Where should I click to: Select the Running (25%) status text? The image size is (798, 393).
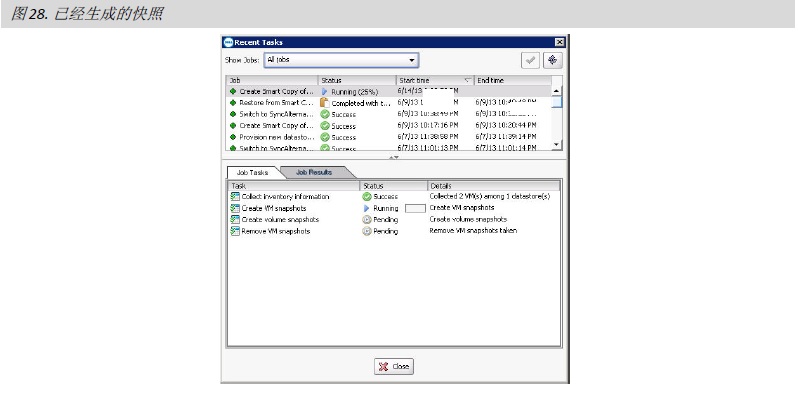click(x=355, y=92)
